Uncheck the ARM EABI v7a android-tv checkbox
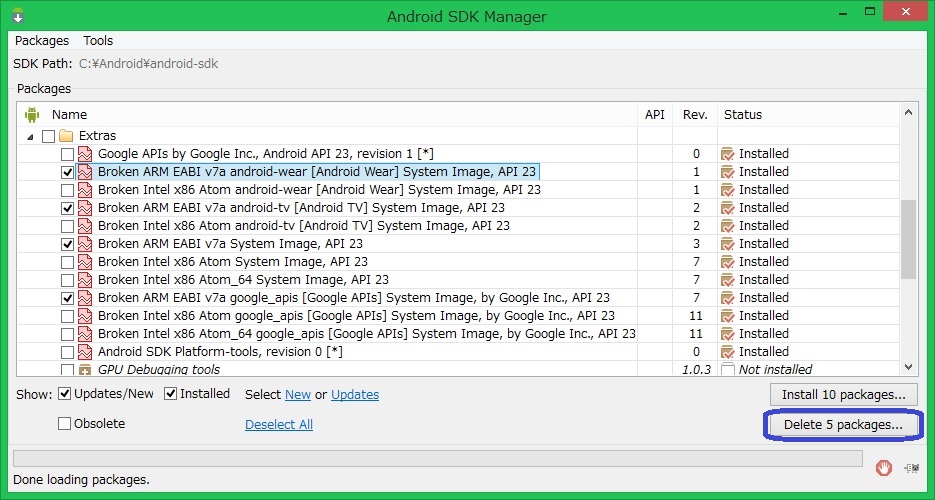This screenshot has height=500, width=935. (x=67, y=208)
